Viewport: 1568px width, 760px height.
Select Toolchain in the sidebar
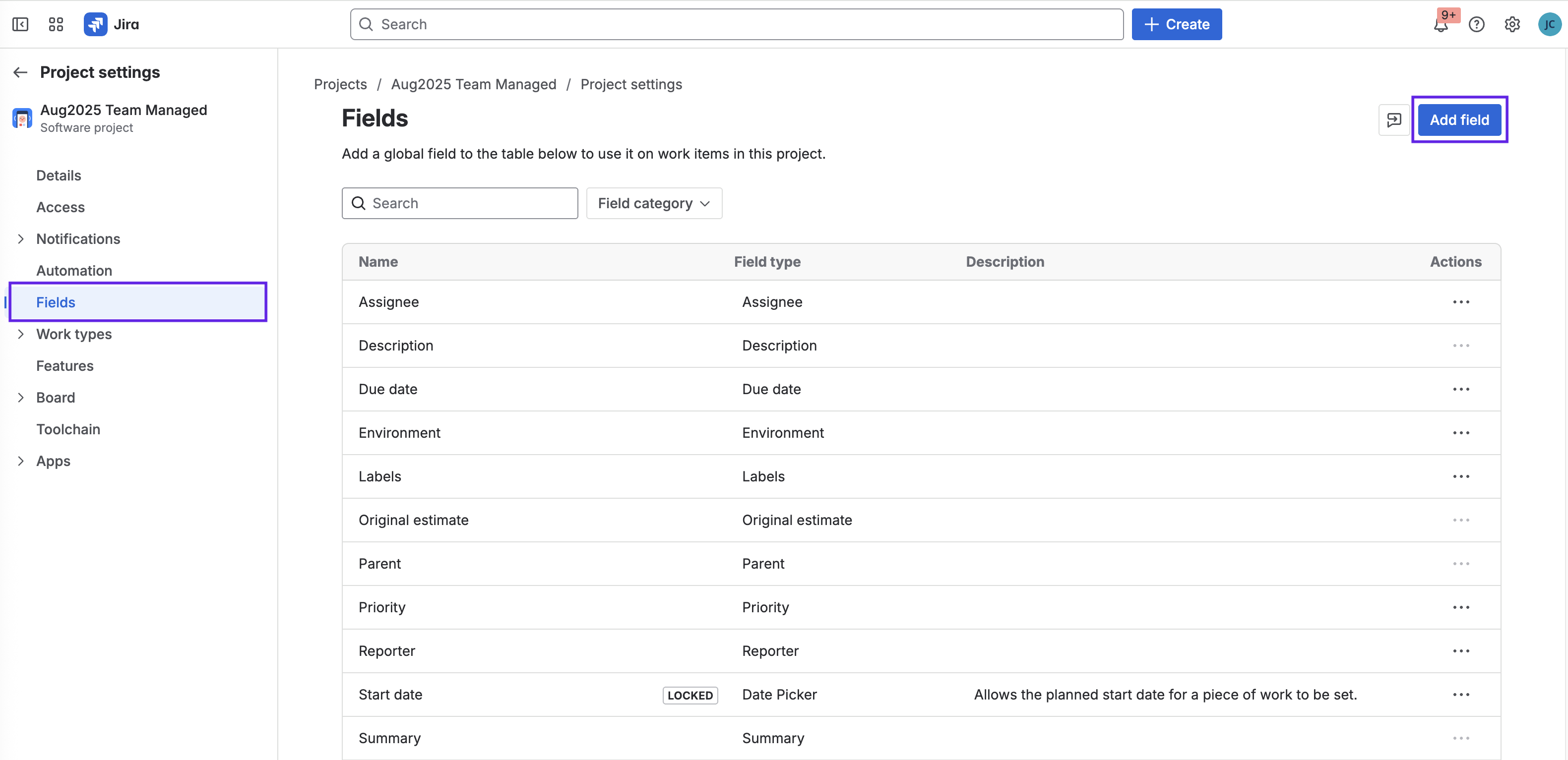click(68, 429)
